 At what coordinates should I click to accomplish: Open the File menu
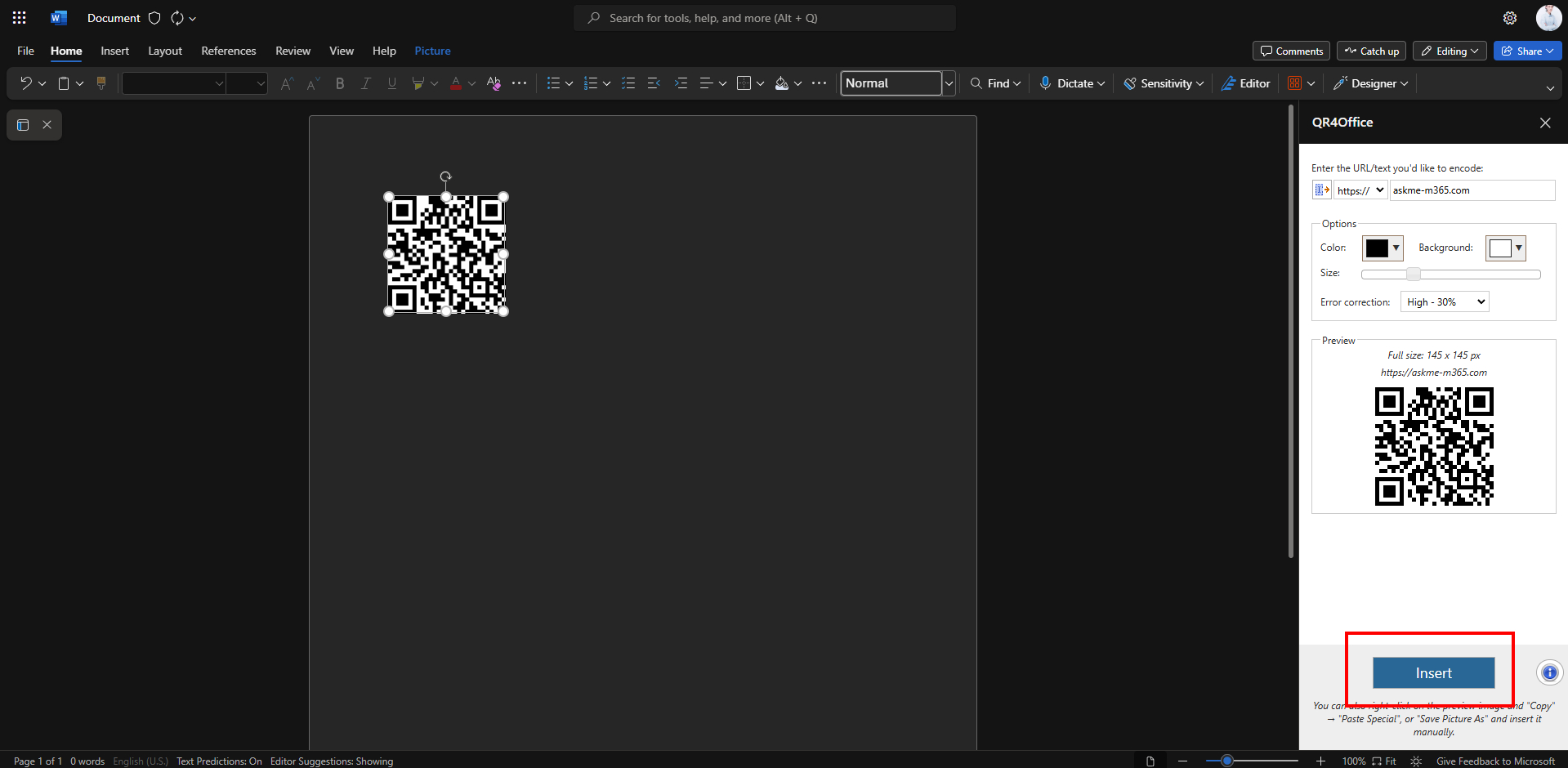25,51
